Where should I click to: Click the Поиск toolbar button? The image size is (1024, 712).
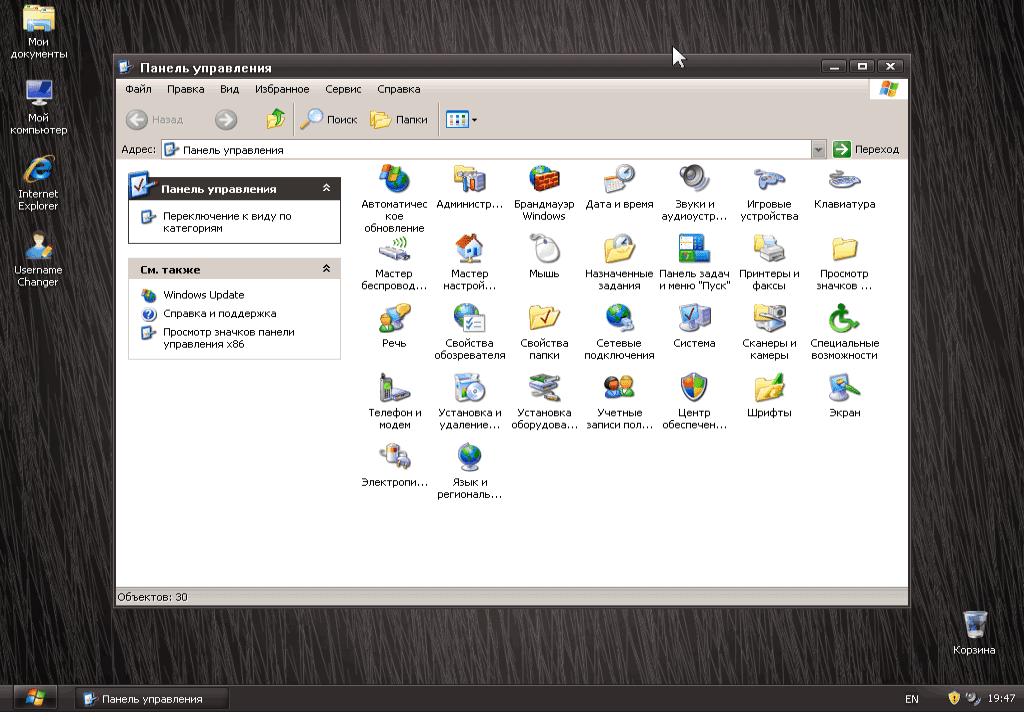click(328, 120)
